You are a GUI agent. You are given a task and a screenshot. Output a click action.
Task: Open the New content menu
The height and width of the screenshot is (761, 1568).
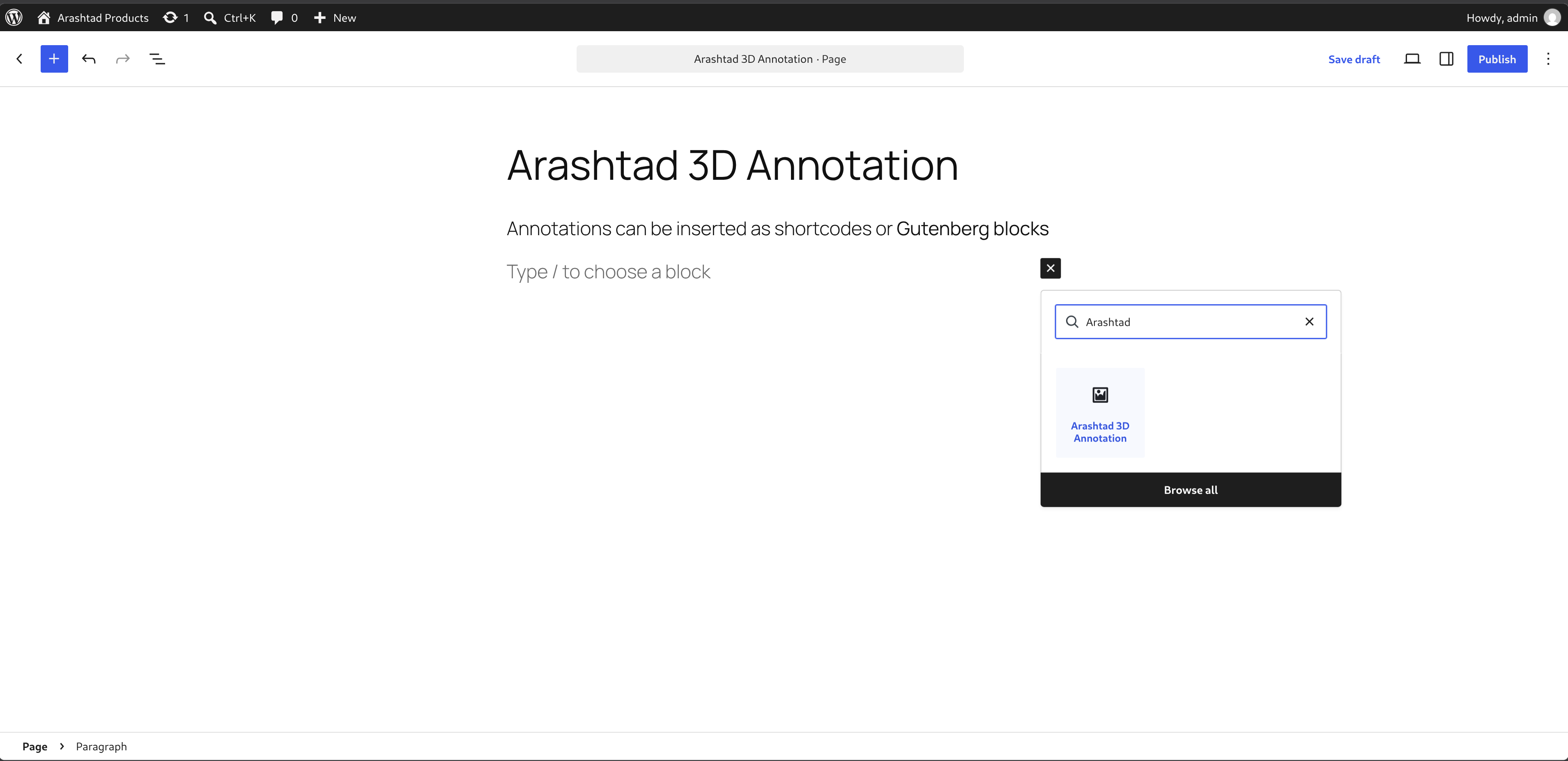(335, 18)
